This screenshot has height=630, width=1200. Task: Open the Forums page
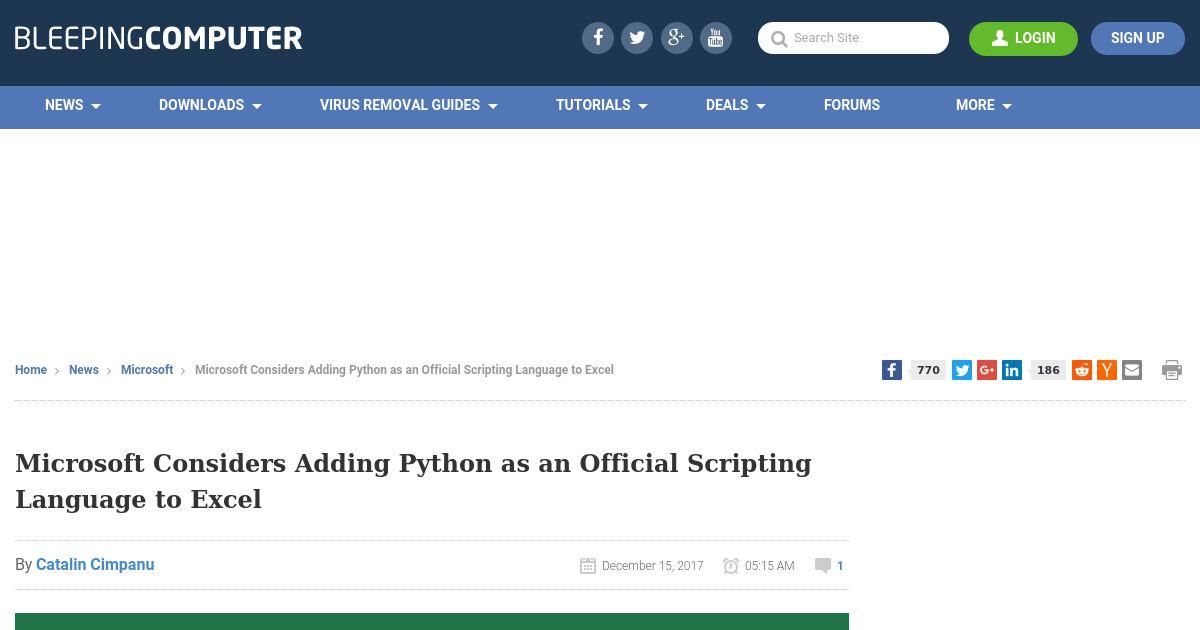(852, 105)
